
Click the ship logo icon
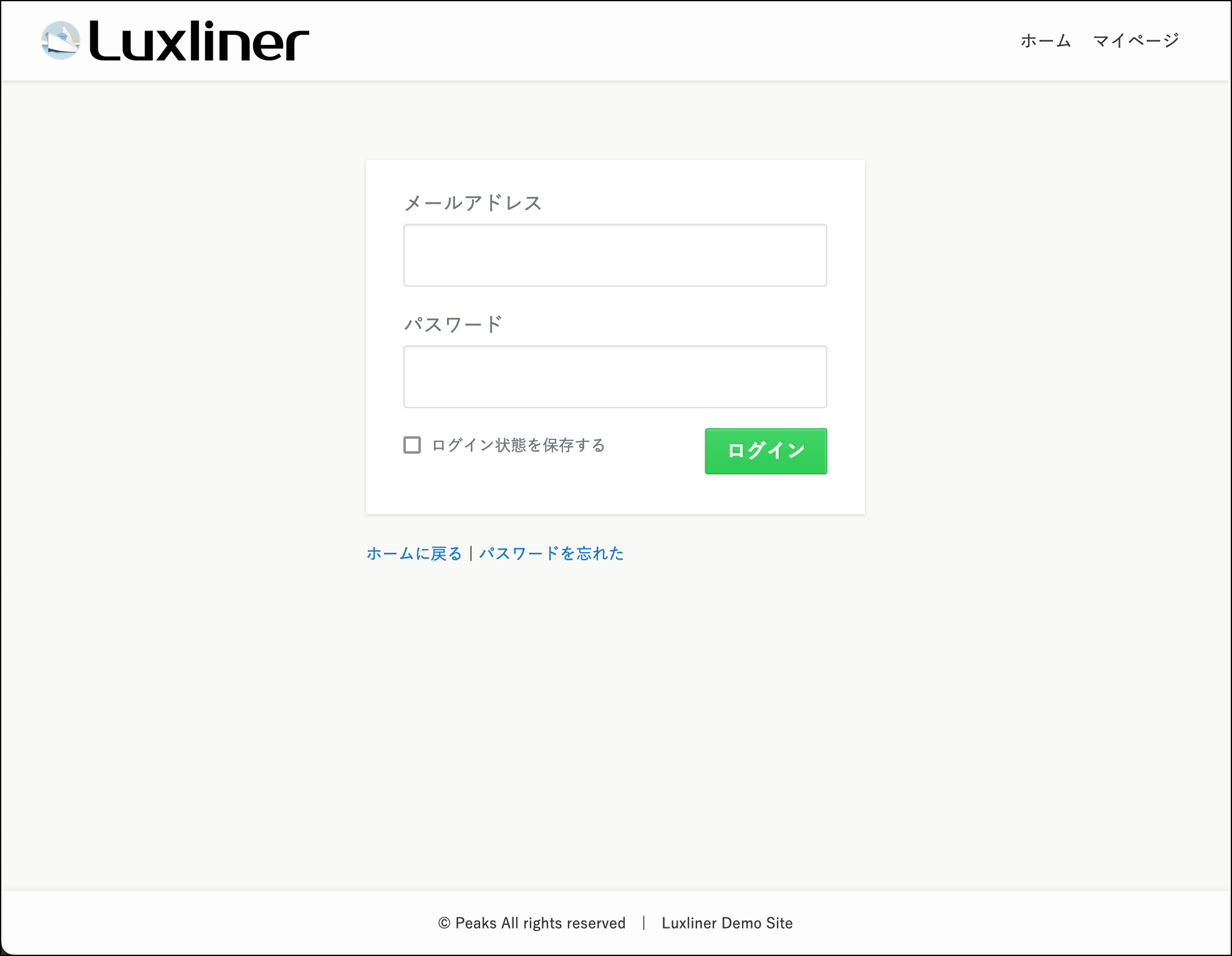(x=60, y=41)
